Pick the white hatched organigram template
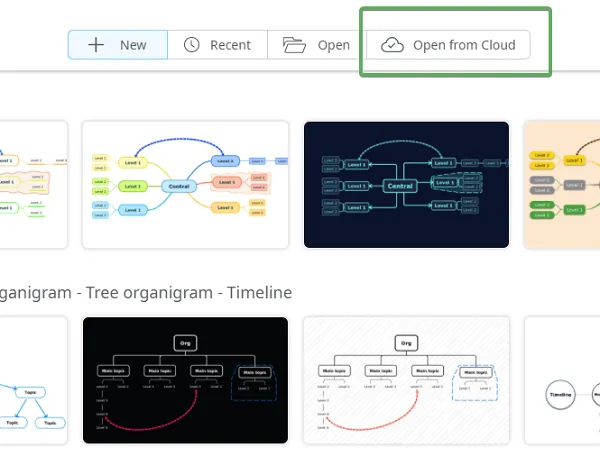Image resolution: width=600 pixels, height=475 pixels. [406, 380]
